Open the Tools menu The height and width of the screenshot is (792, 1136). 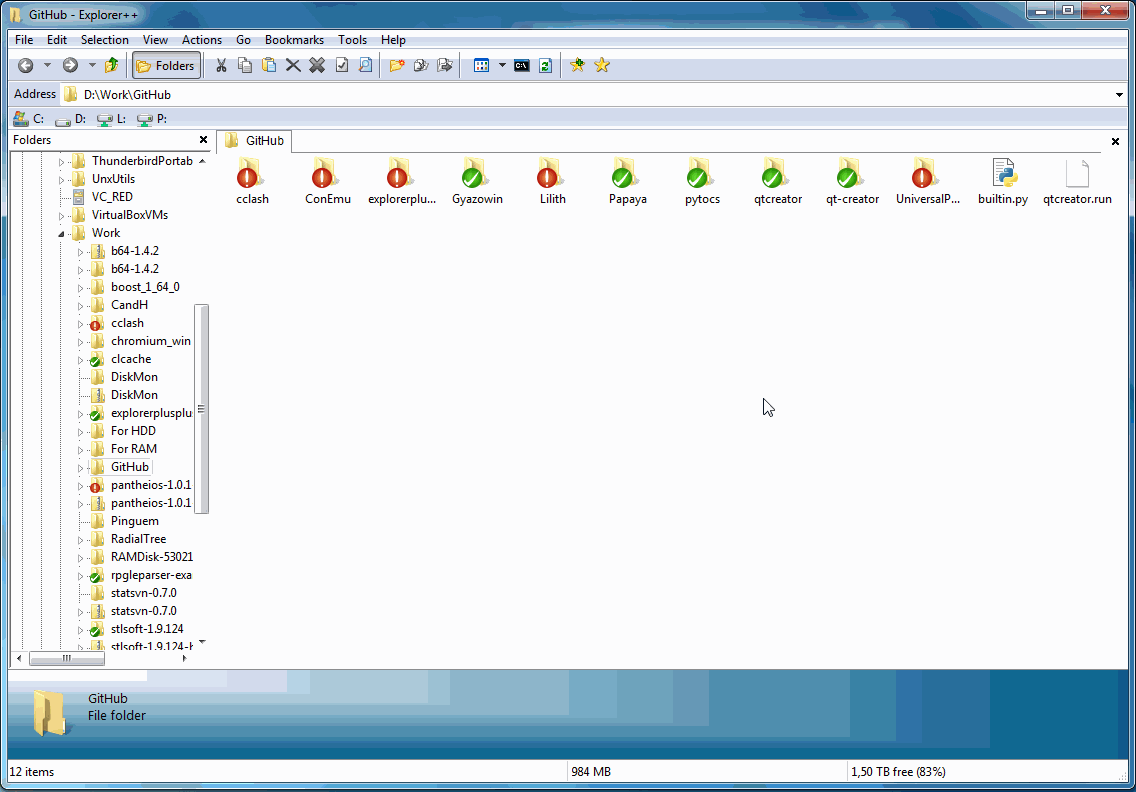click(x=352, y=40)
